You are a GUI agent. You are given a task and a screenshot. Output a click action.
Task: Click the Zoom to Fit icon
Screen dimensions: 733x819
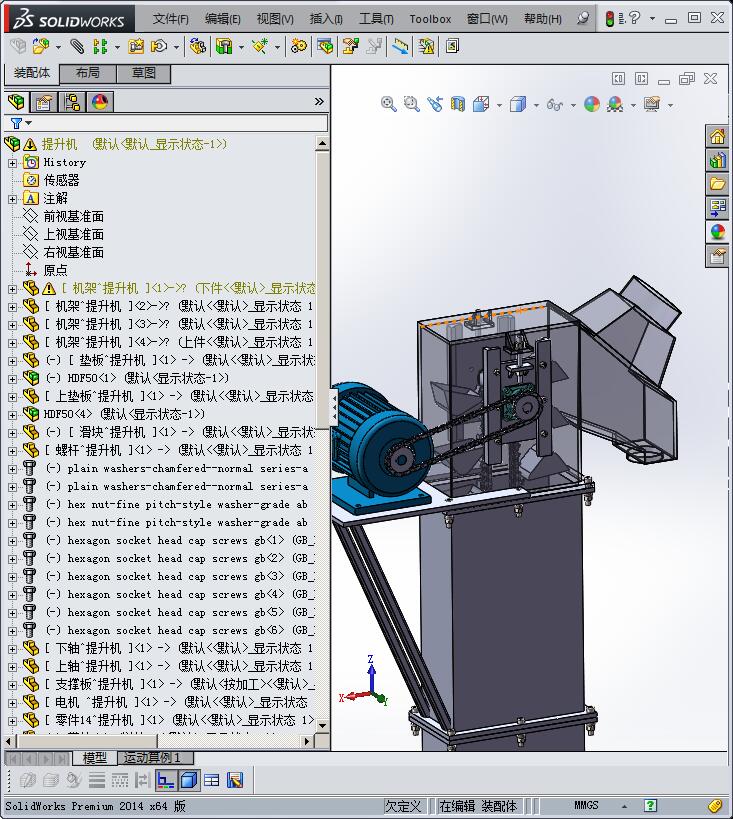pos(388,104)
